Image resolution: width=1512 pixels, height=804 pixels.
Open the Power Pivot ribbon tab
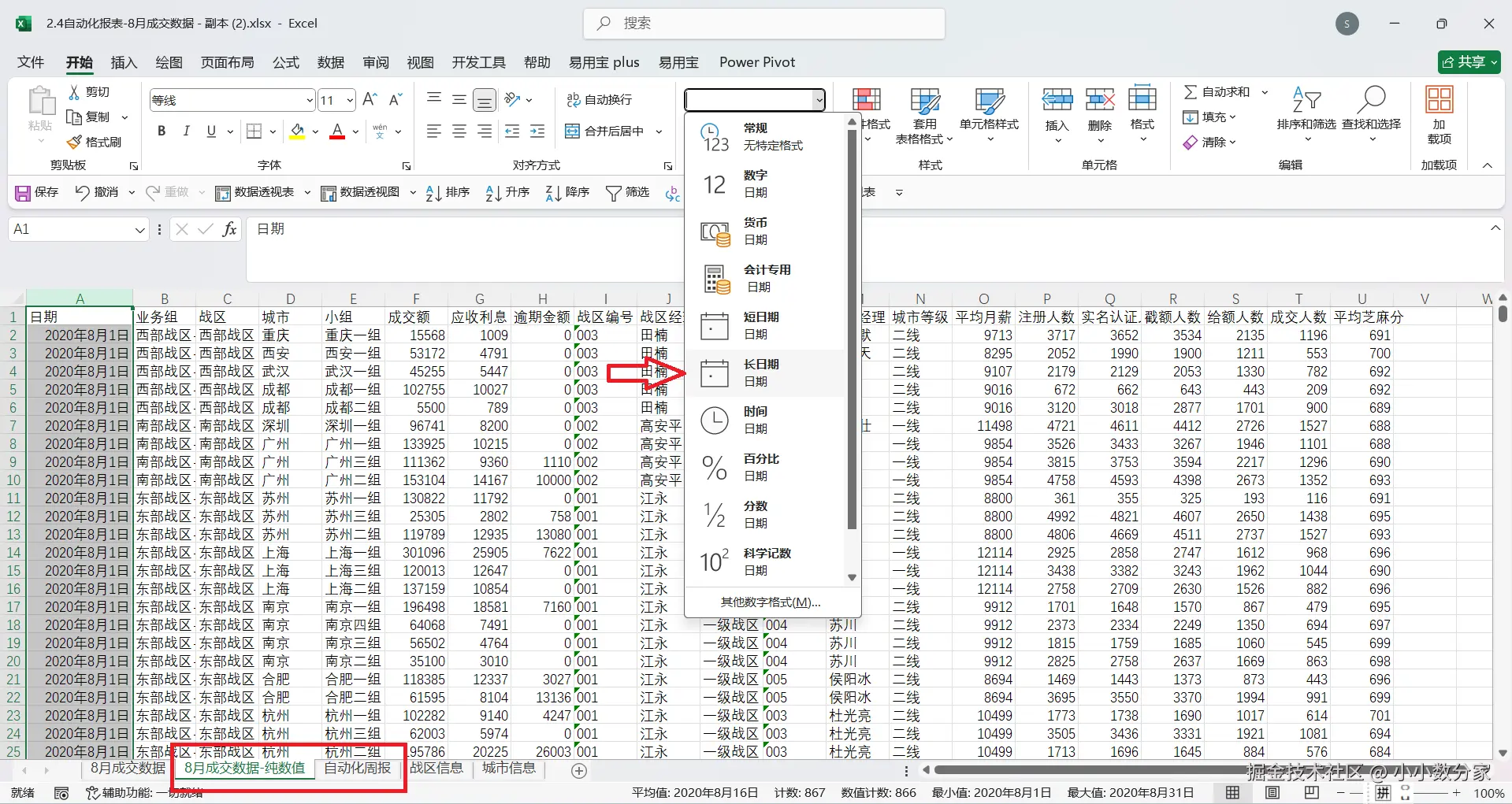[757, 62]
